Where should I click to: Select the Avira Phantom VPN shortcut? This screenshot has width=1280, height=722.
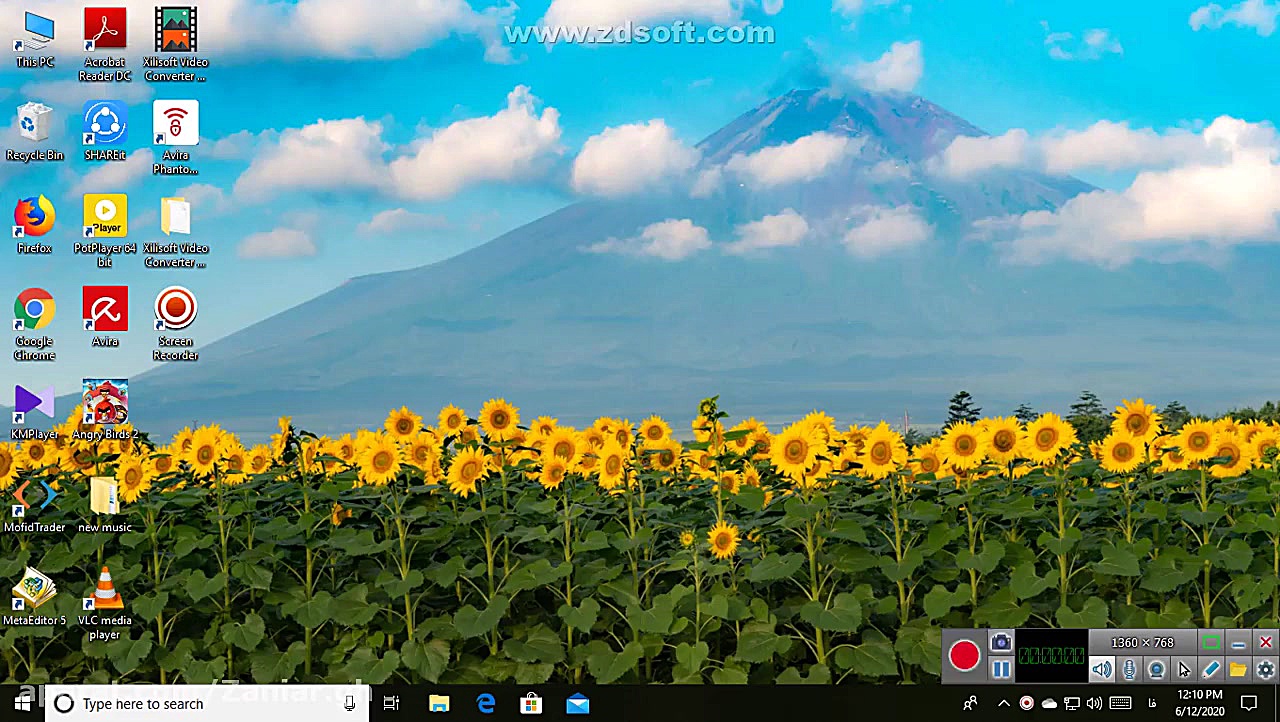[x=175, y=138]
